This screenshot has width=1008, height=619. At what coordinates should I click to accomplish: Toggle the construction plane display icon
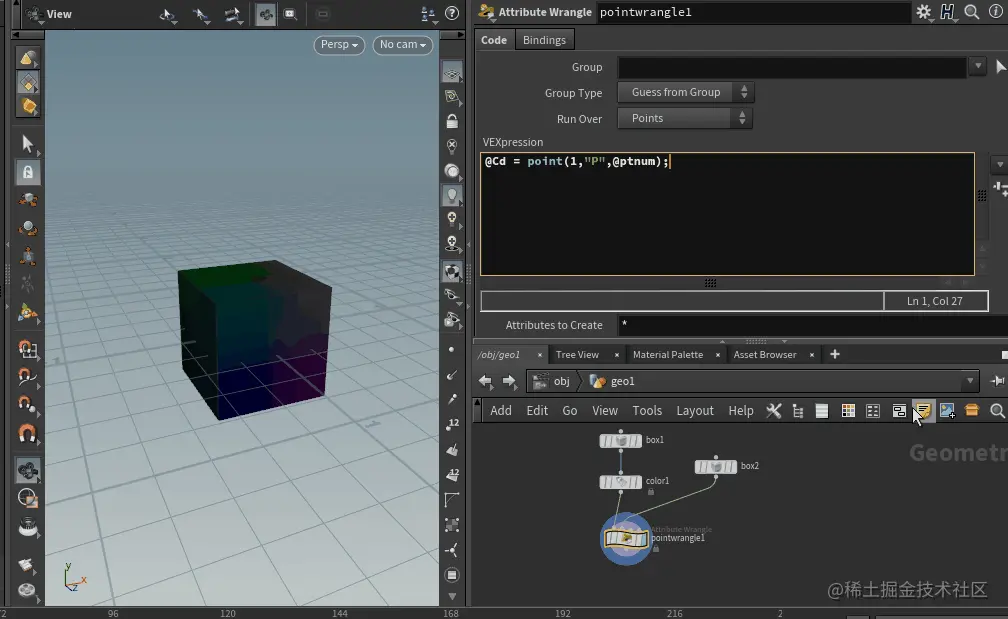click(x=452, y=97)
